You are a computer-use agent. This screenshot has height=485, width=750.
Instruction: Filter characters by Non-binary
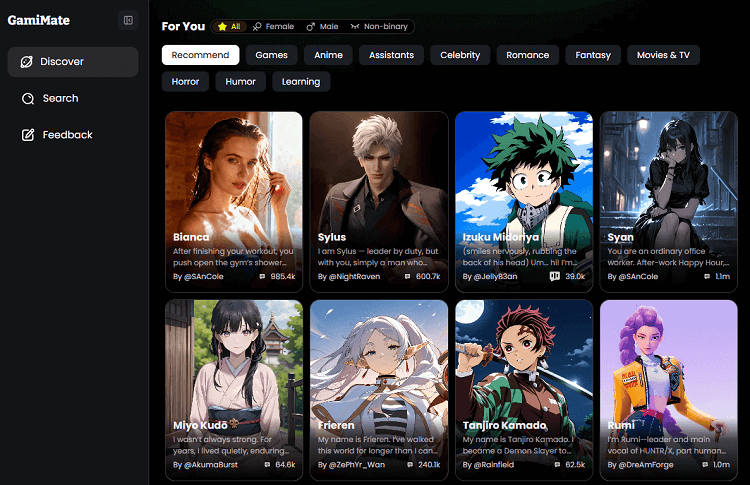pyautogui.click(x=379, y=27)
